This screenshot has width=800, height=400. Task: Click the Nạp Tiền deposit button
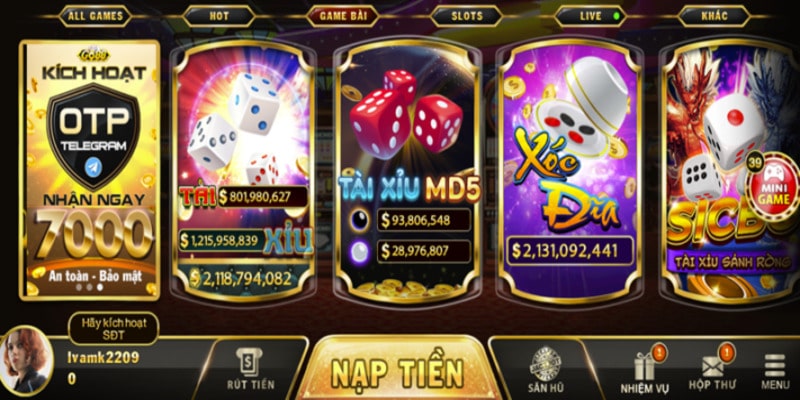pyautogui.click(x=397, y=368)
